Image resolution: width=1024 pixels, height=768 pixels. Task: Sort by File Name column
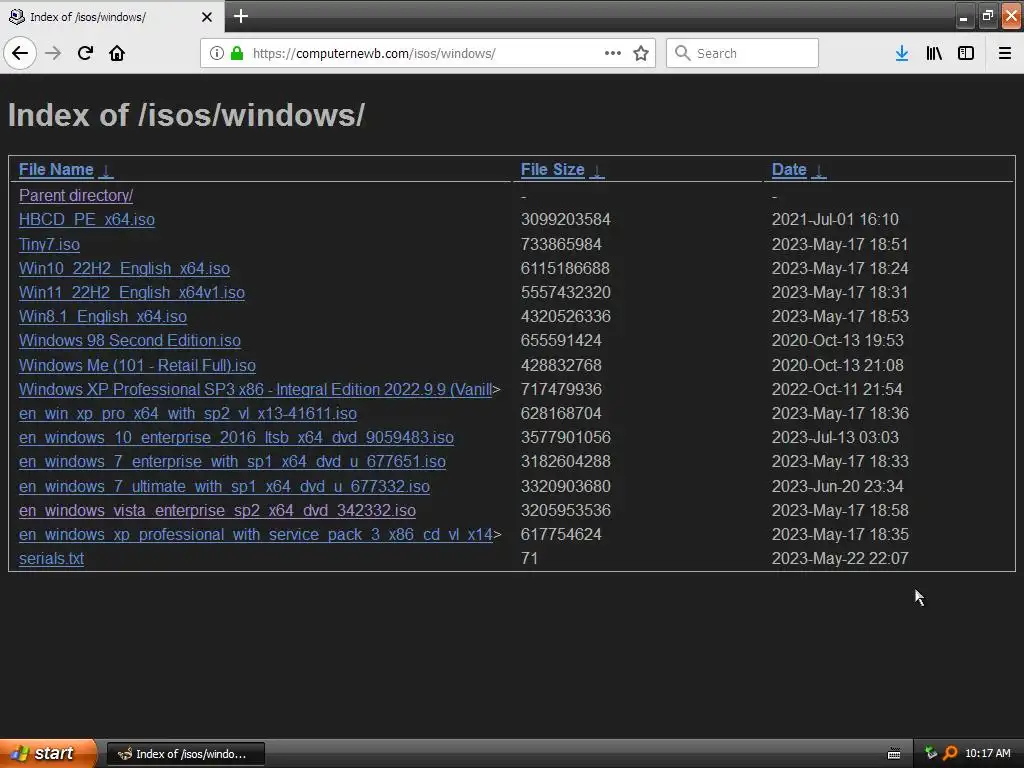click(x=56, y=170)
